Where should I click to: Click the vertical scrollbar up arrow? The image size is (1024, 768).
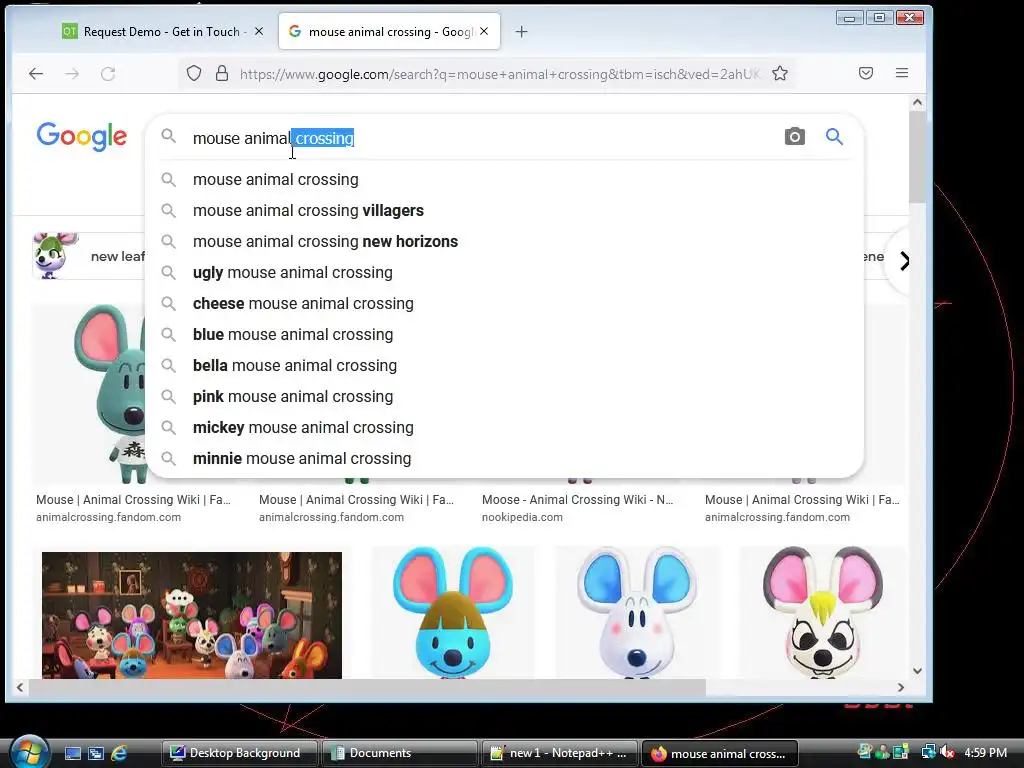(917, 102)
